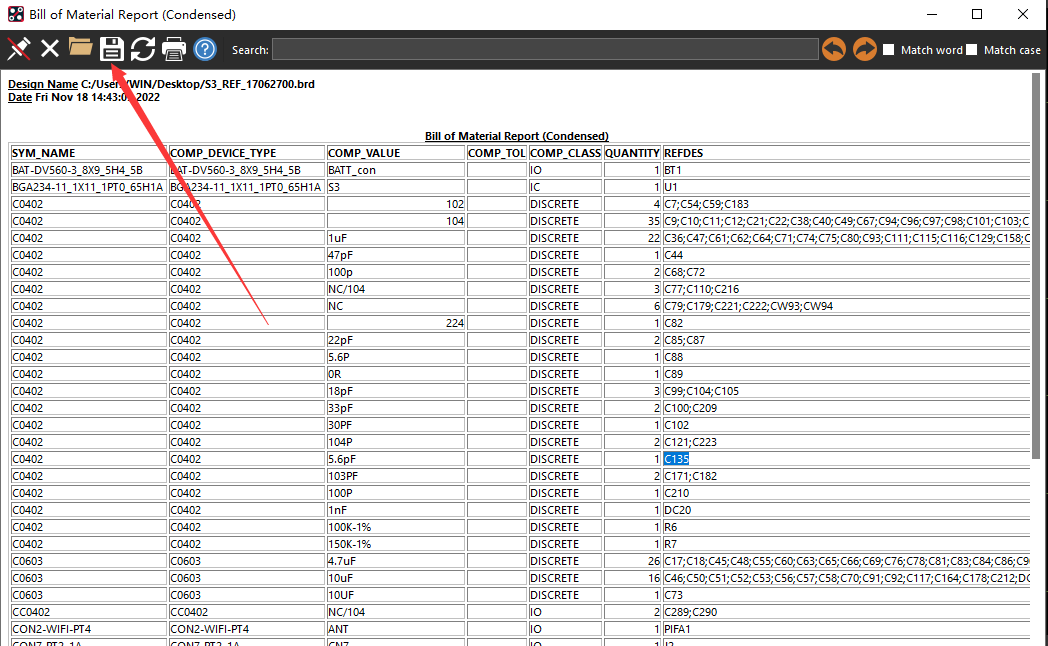Click the ANT value cell
This screenshot has height=646, width=1048.
396,629
